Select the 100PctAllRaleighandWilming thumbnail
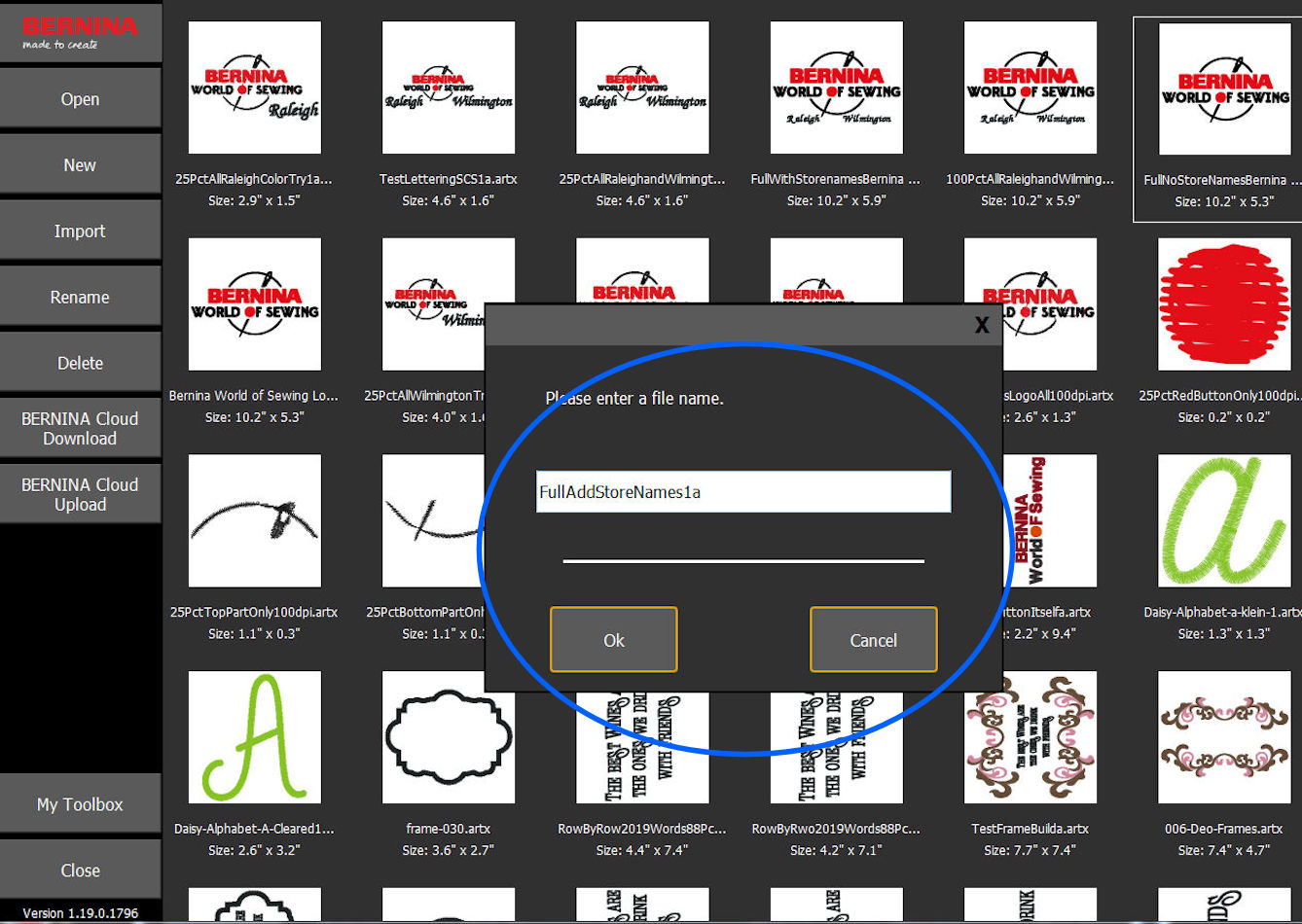This screenshot has height=924, width=1302. coord(1031,89)
